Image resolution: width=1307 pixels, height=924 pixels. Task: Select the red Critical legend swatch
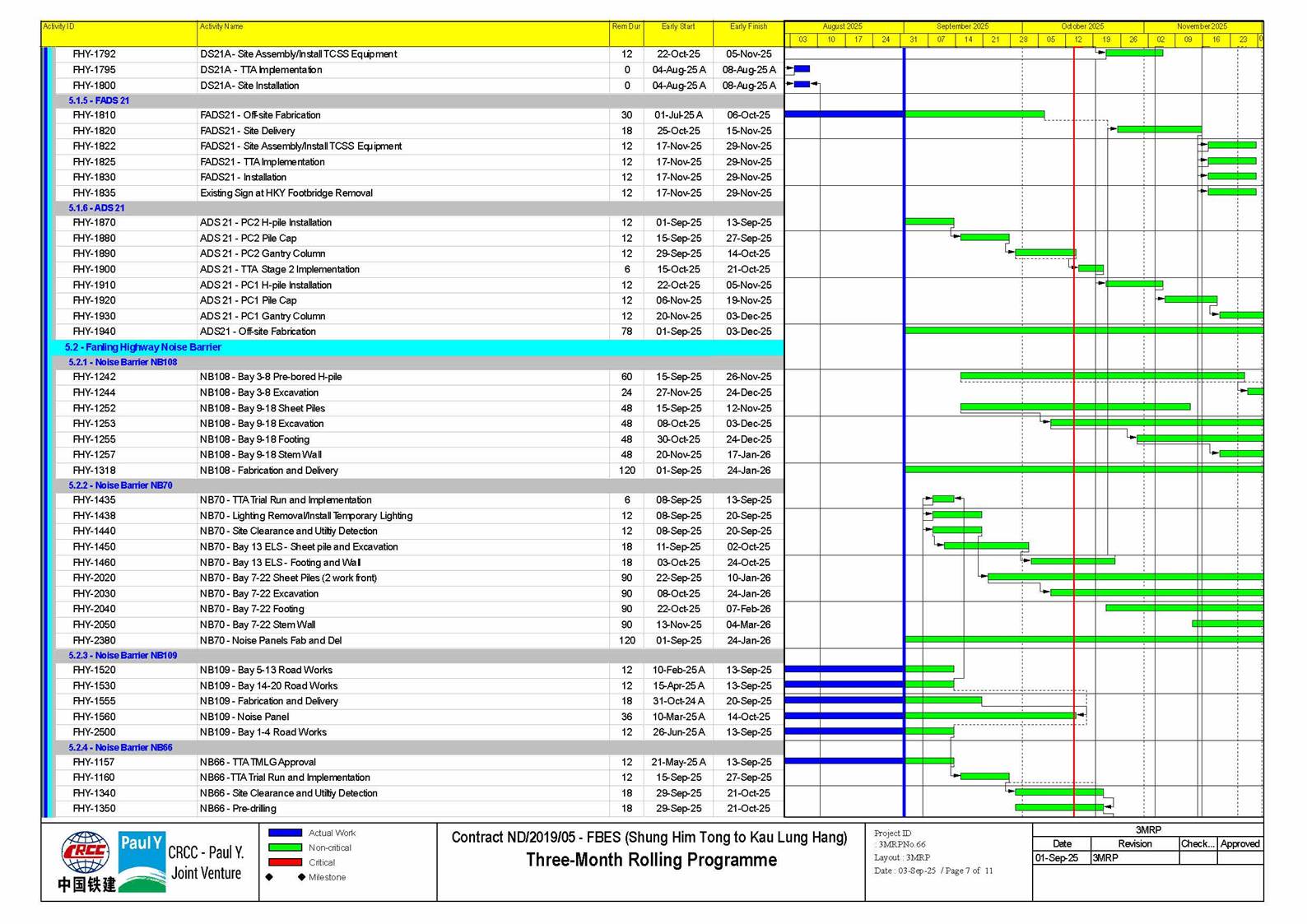pyautogui.click(x=285, y=862)
